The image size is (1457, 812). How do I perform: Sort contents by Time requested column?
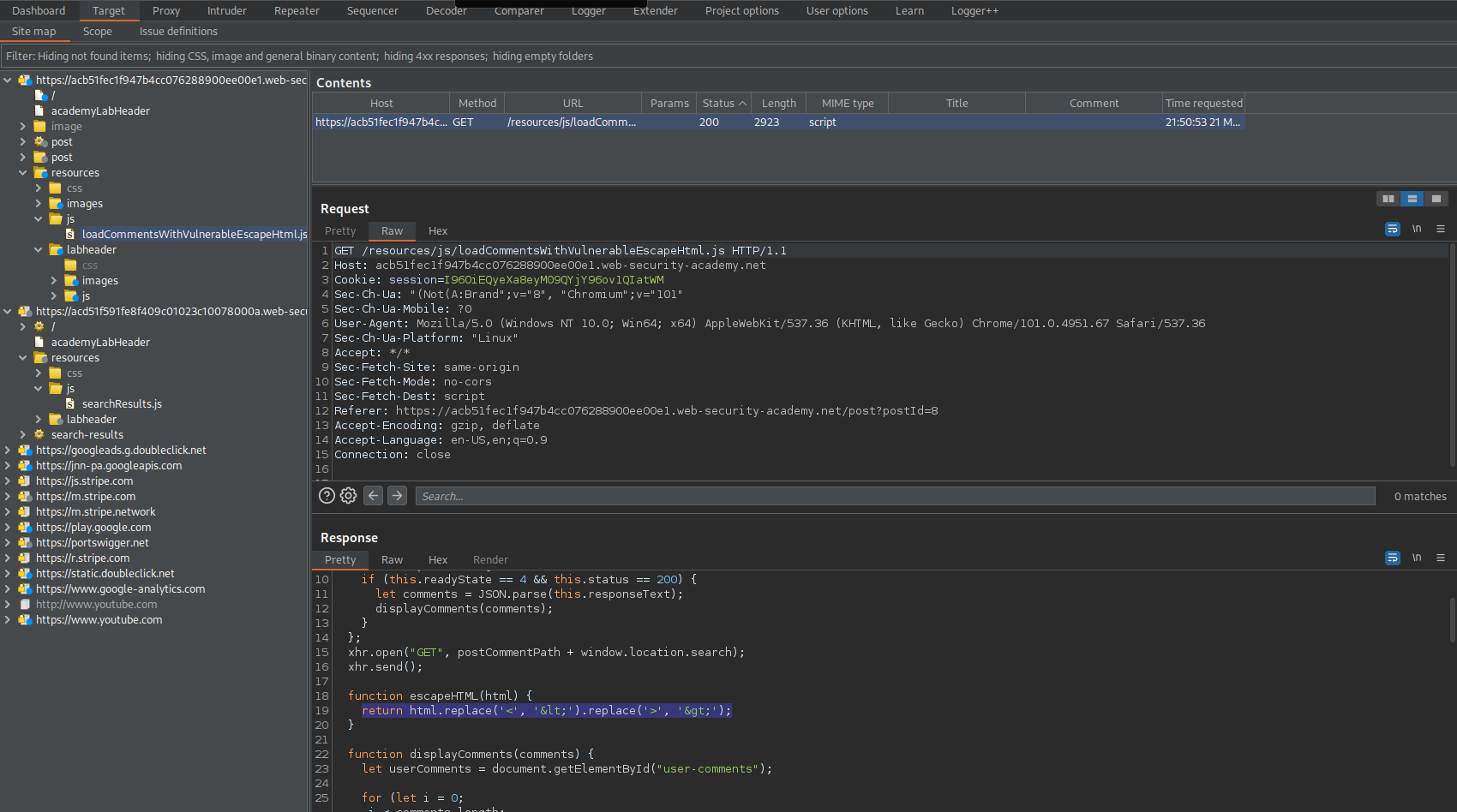[1203, 103]
